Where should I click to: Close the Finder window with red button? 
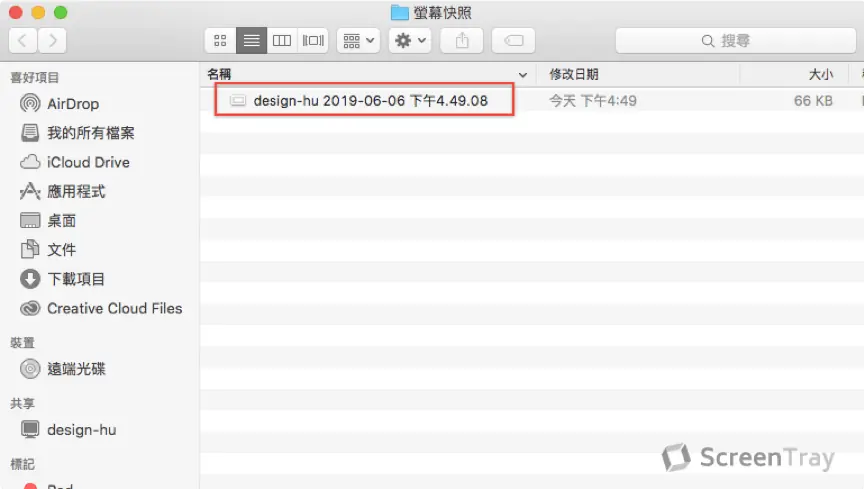tap(15, 12)
